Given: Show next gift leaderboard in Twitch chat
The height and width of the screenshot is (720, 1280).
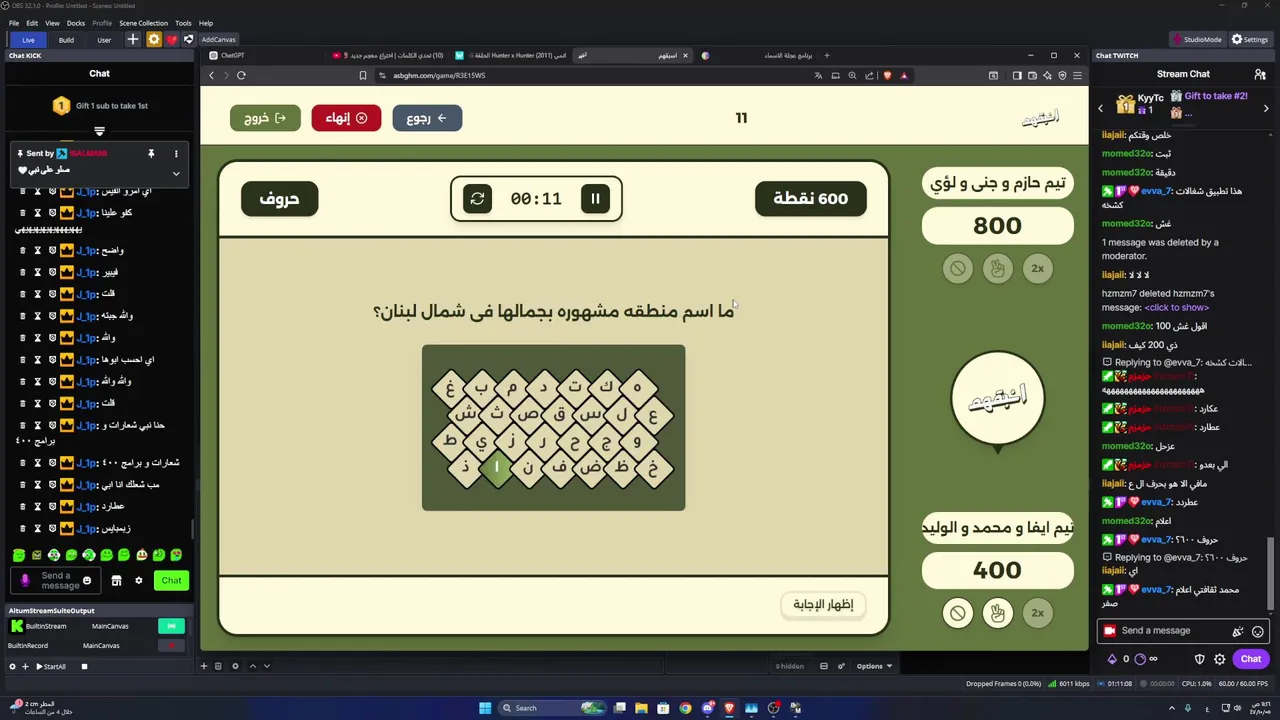Looking at the screenshot, I should click(1266, 108).
